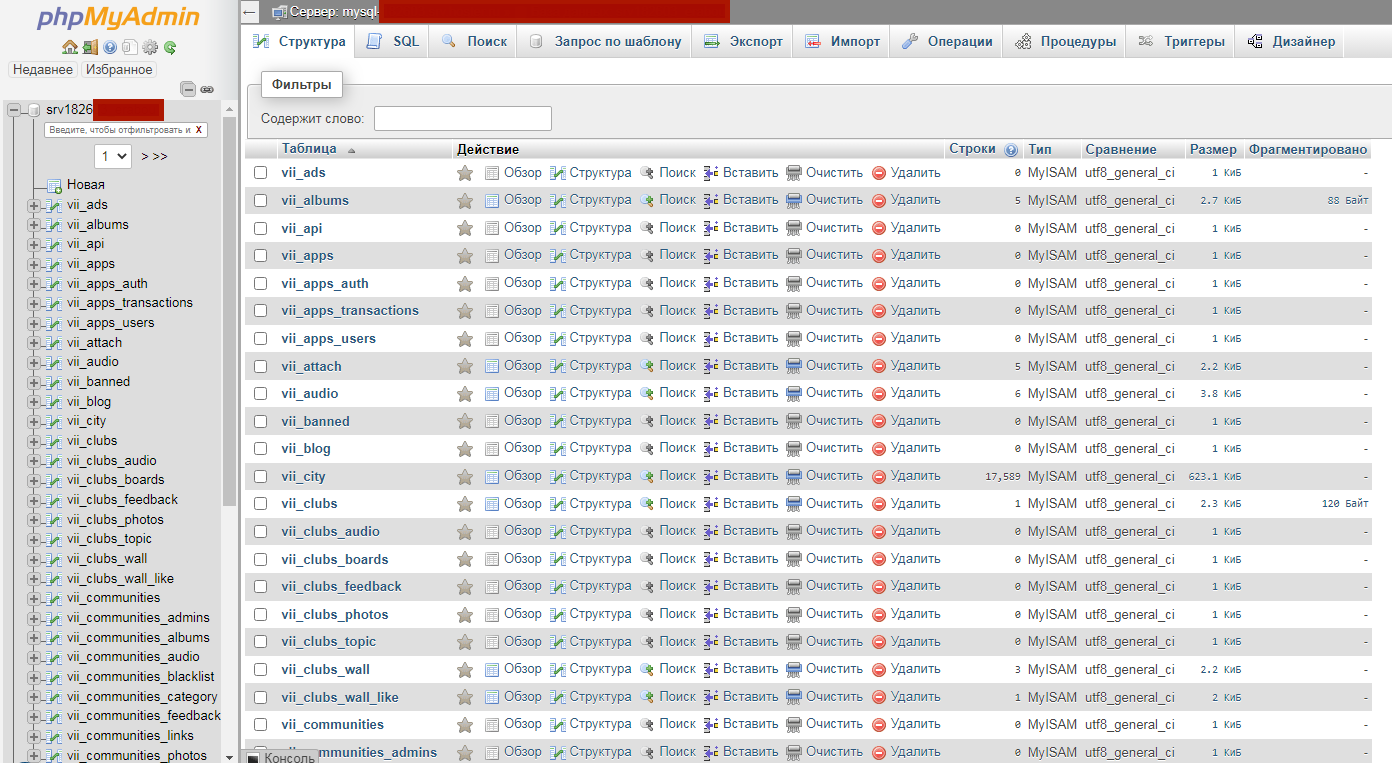Collapse all tree items minus icon
The image size is (1392, 763).
click(x=188, y=89)
